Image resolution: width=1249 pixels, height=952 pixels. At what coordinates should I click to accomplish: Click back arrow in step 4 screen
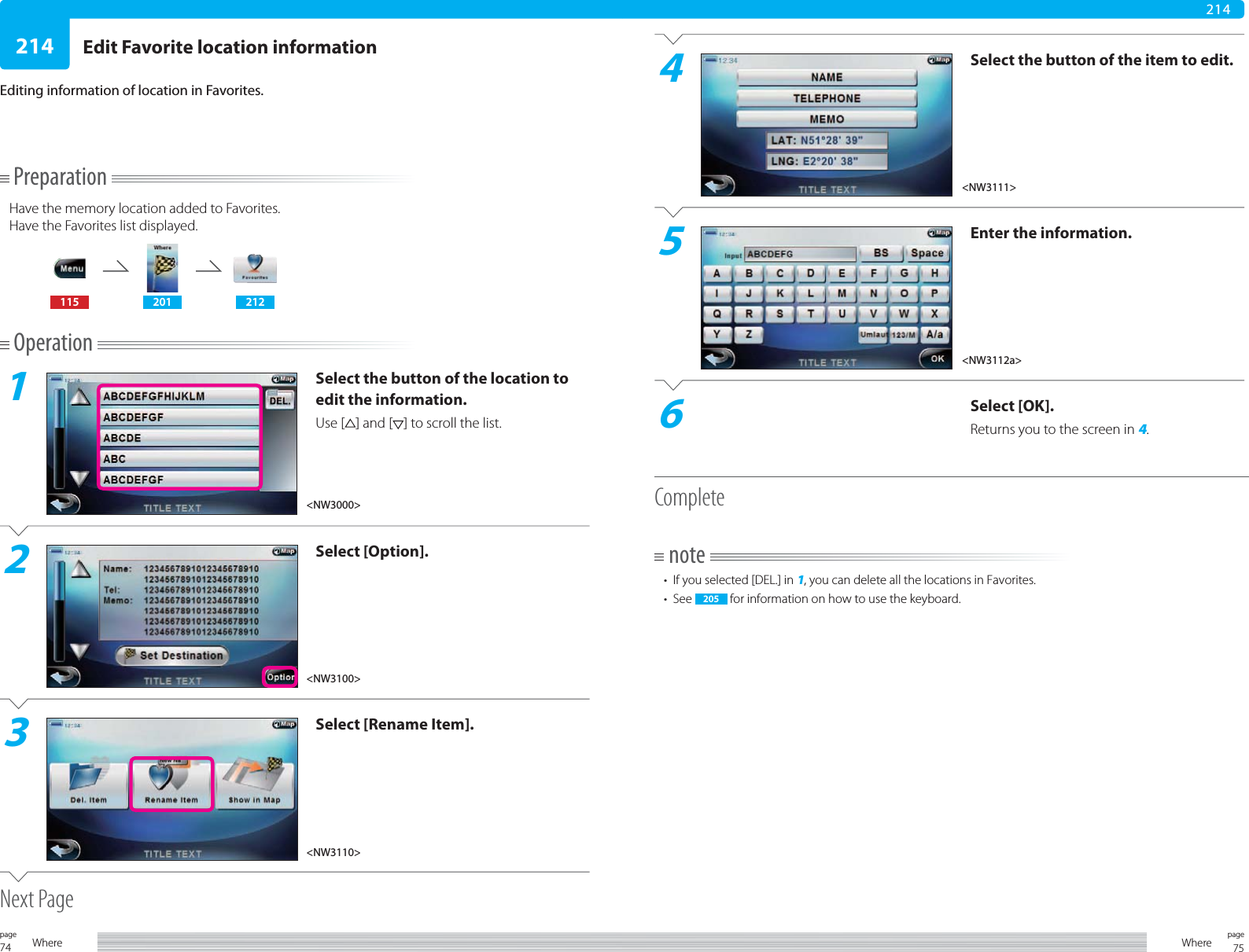pos(719,185)
